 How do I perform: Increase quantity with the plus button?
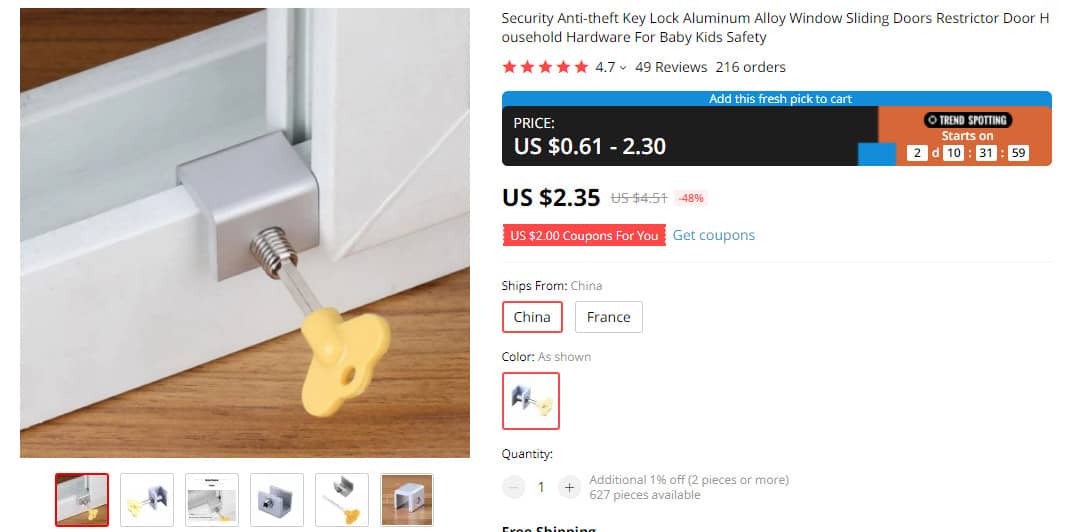pyautogui.click(x=569, y=487)
